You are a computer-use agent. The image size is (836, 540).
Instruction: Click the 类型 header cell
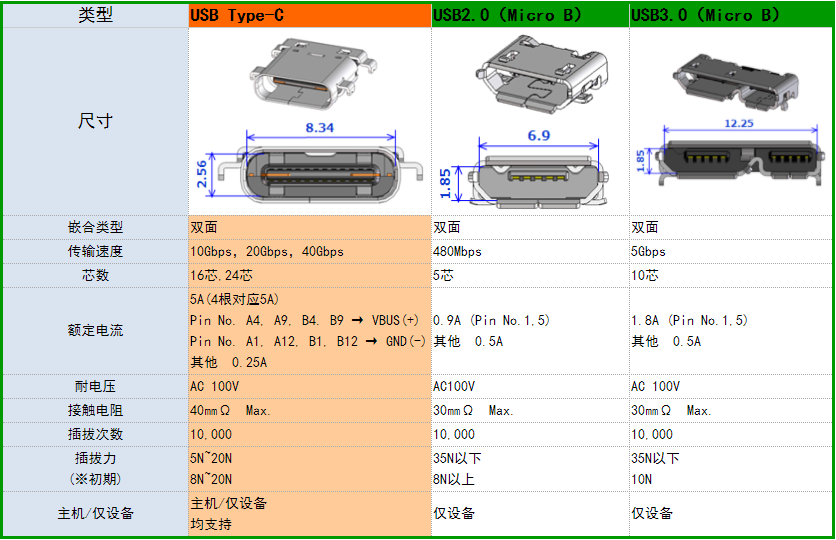(x=95, y=15)
